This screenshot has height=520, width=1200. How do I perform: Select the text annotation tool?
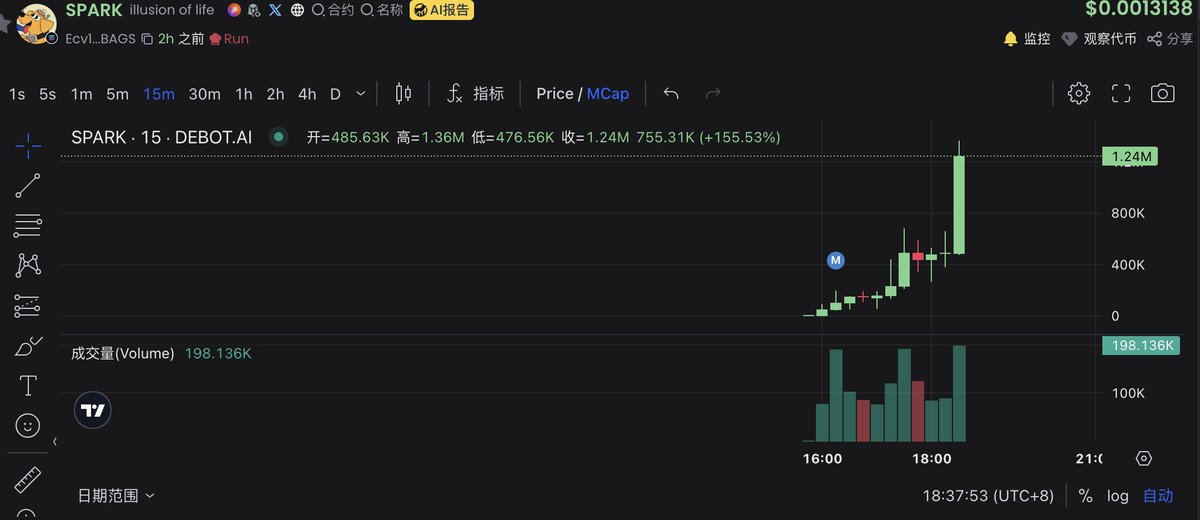click(28, 386)
